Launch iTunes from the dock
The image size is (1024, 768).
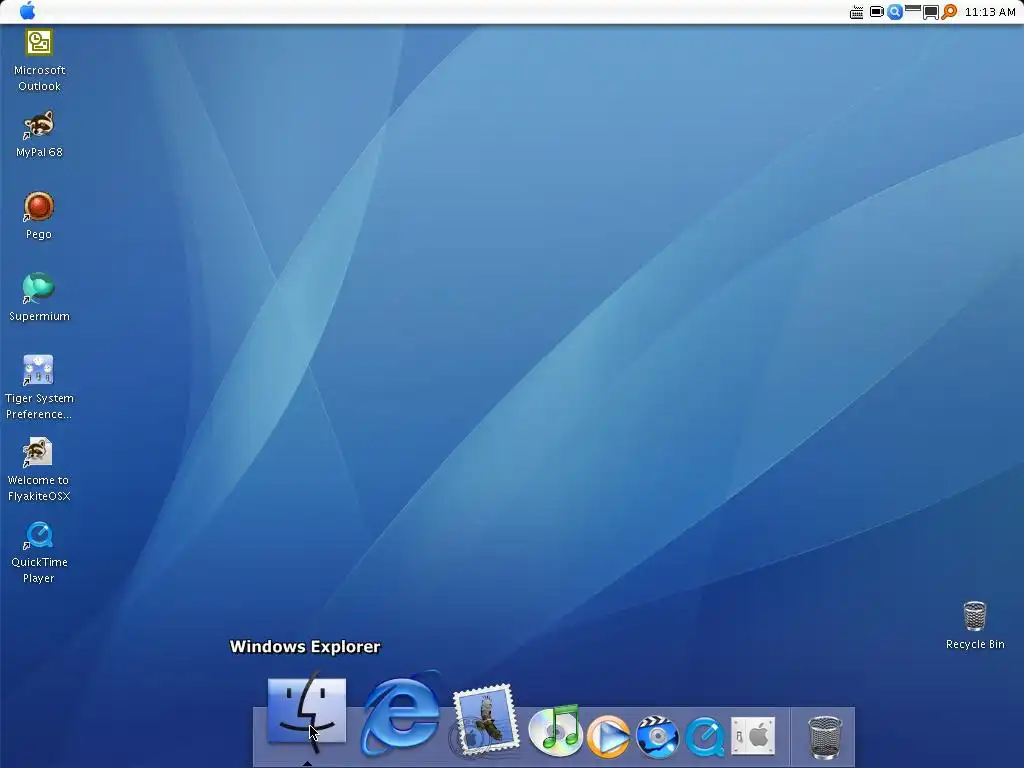point(554,730)
